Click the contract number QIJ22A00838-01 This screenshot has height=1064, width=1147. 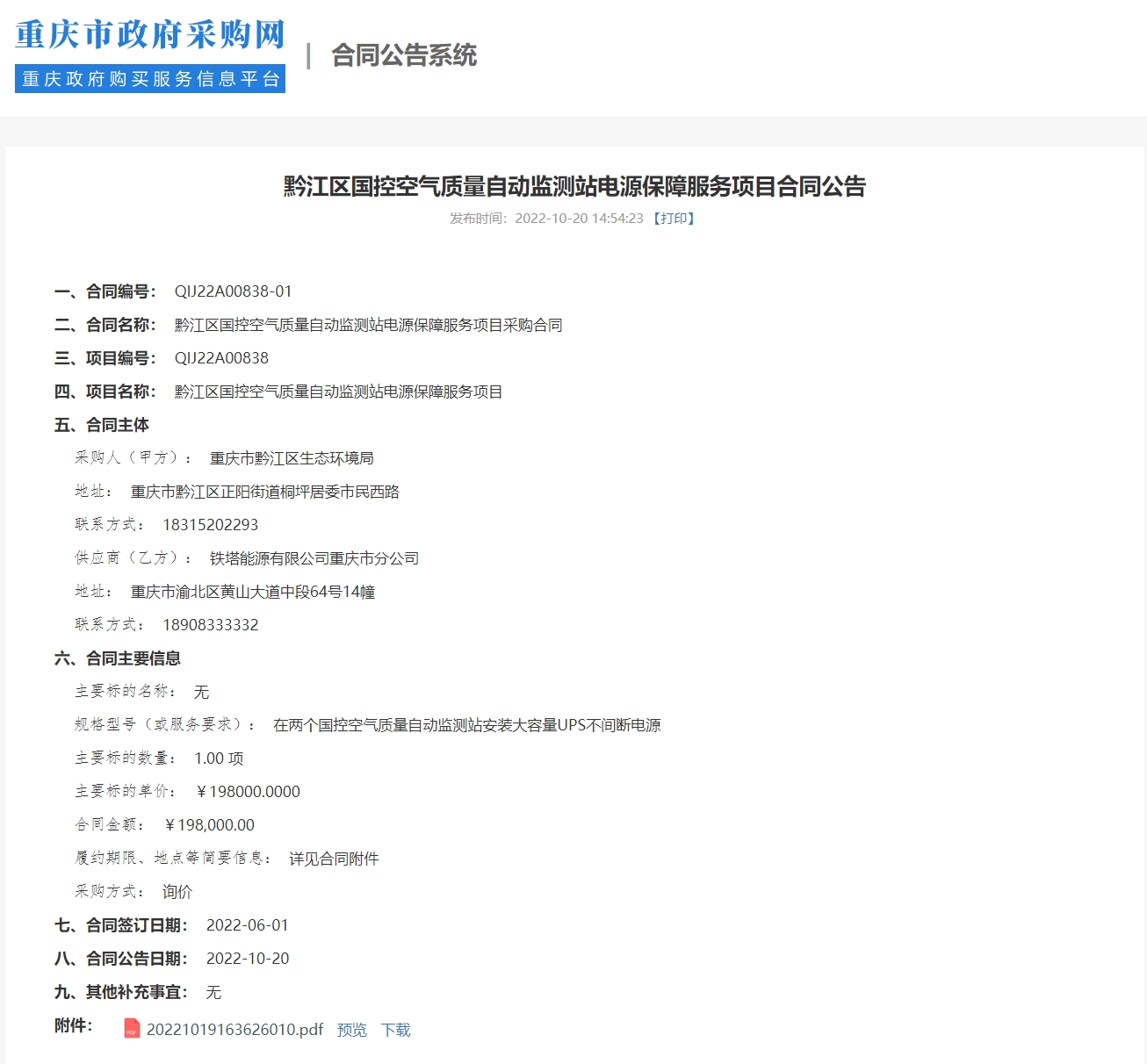[x=233, y=291]
